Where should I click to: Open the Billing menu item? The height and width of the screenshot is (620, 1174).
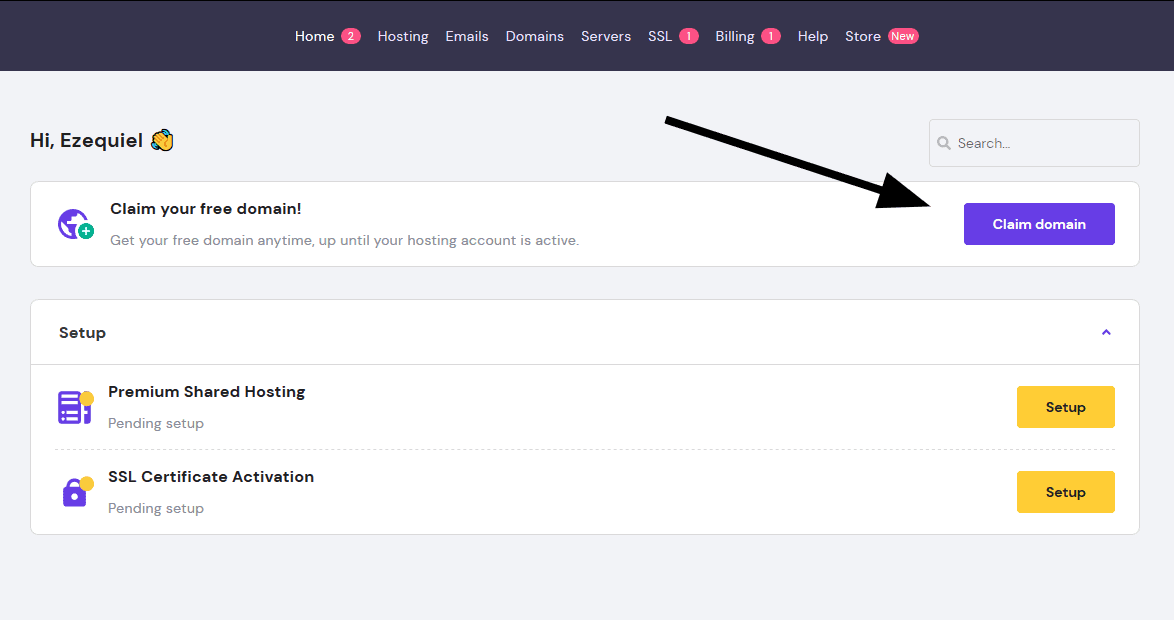click(x=734, y=36)
